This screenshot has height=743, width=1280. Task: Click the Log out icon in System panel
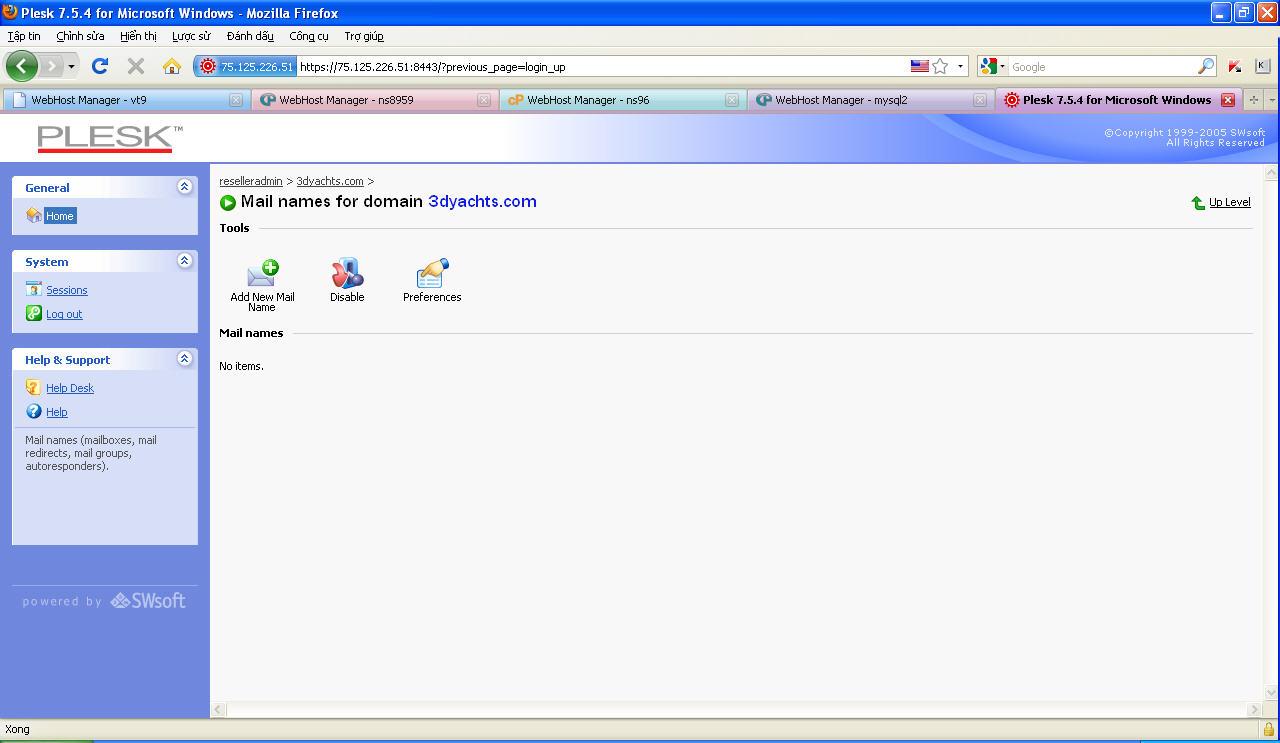34,313
